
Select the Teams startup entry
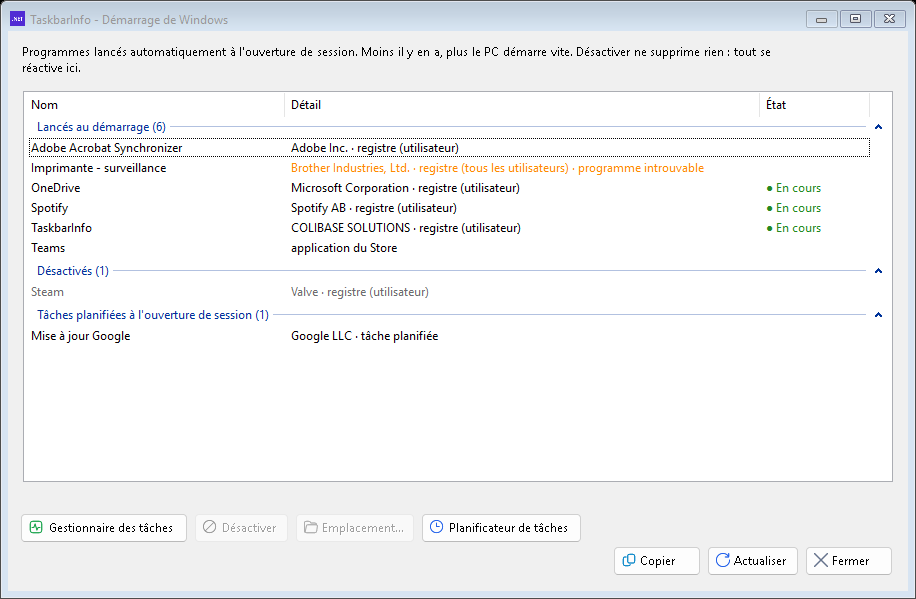[x=449, y=248]
